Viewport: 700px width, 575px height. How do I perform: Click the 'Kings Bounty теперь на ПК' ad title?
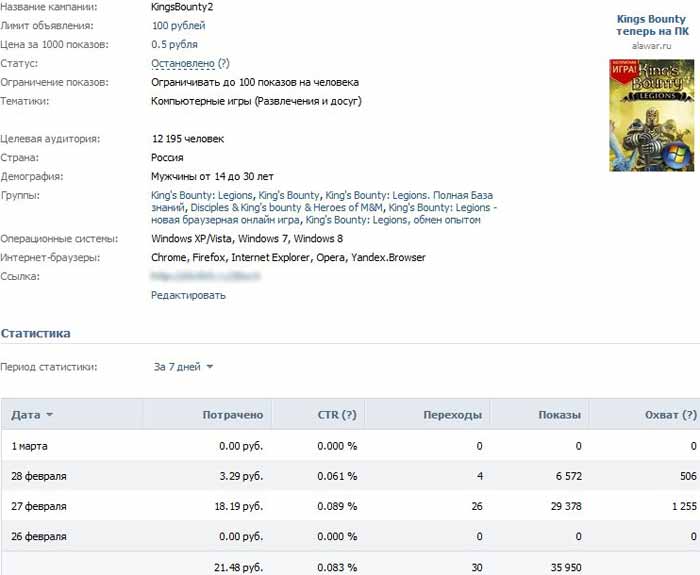tap(652, 25)
